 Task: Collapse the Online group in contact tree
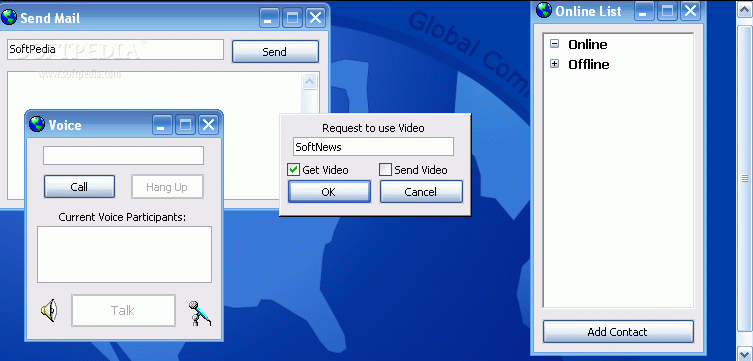[555, 44]
